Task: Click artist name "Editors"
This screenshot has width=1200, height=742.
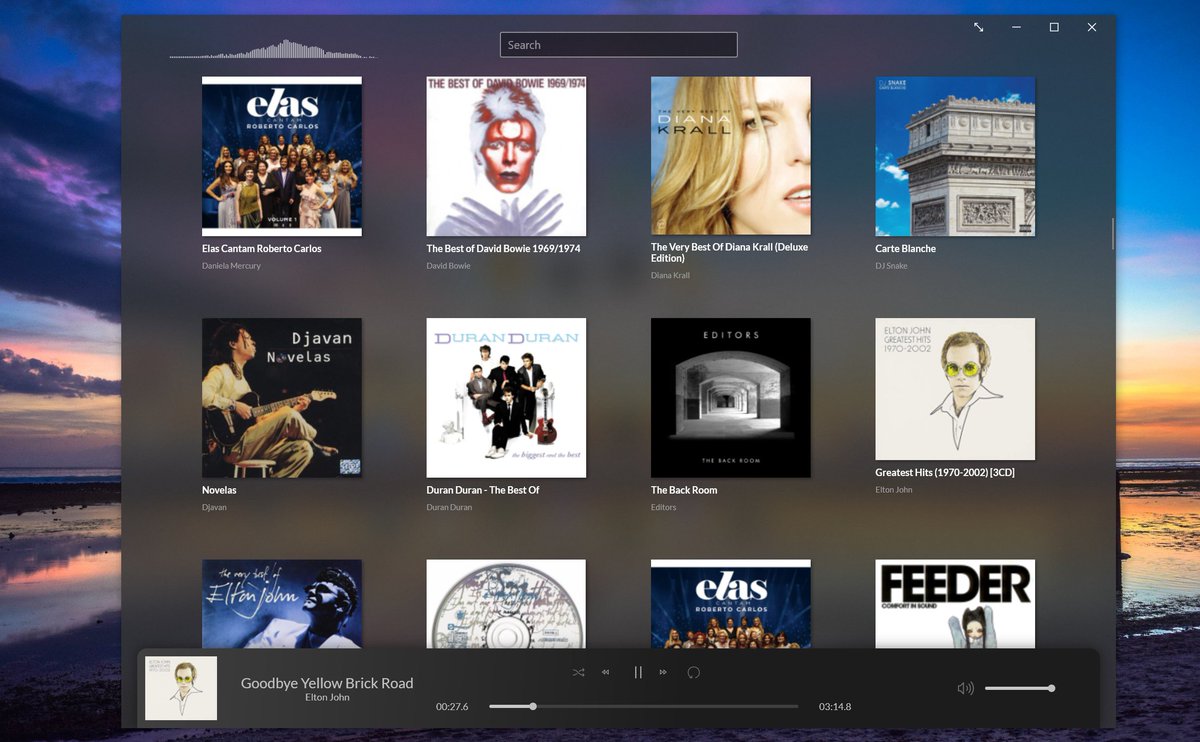Action: 663,508
